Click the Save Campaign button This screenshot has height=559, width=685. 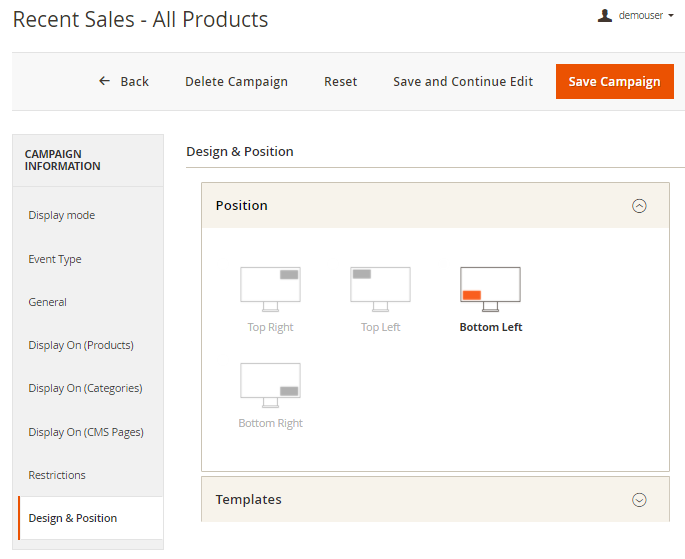pos(614,82)
